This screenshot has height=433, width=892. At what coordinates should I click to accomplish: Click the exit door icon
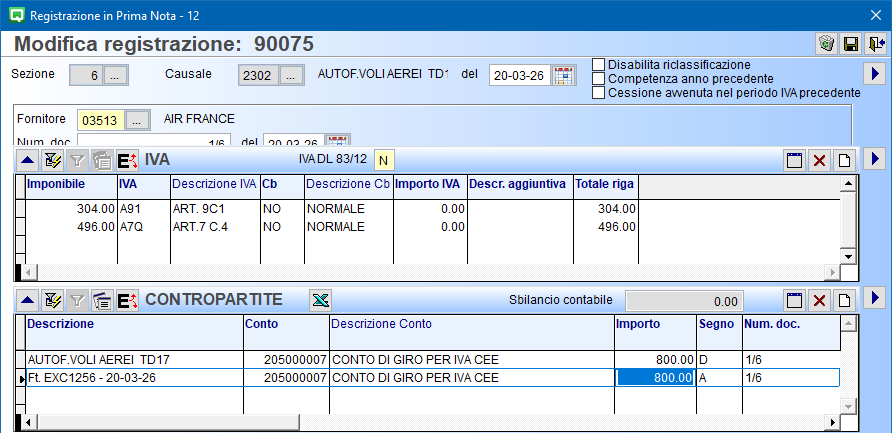click(x=876, y=44)
